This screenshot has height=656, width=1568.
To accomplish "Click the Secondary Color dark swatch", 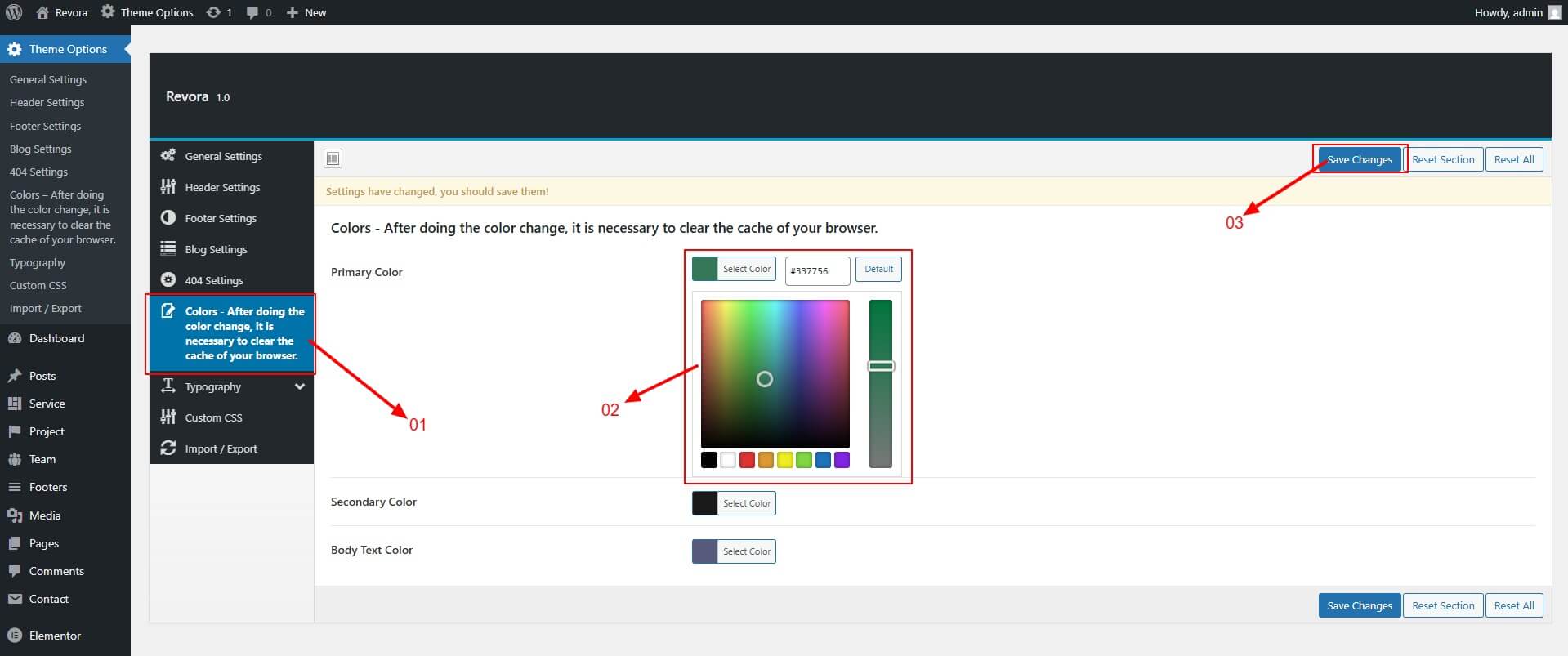I will (704, 503).
